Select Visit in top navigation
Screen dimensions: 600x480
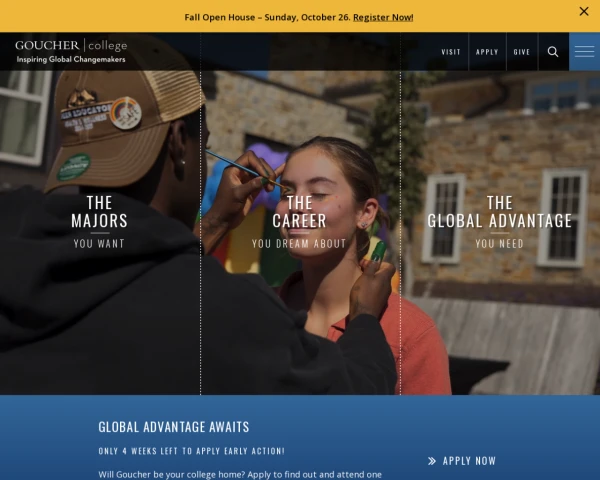(451, 52)
